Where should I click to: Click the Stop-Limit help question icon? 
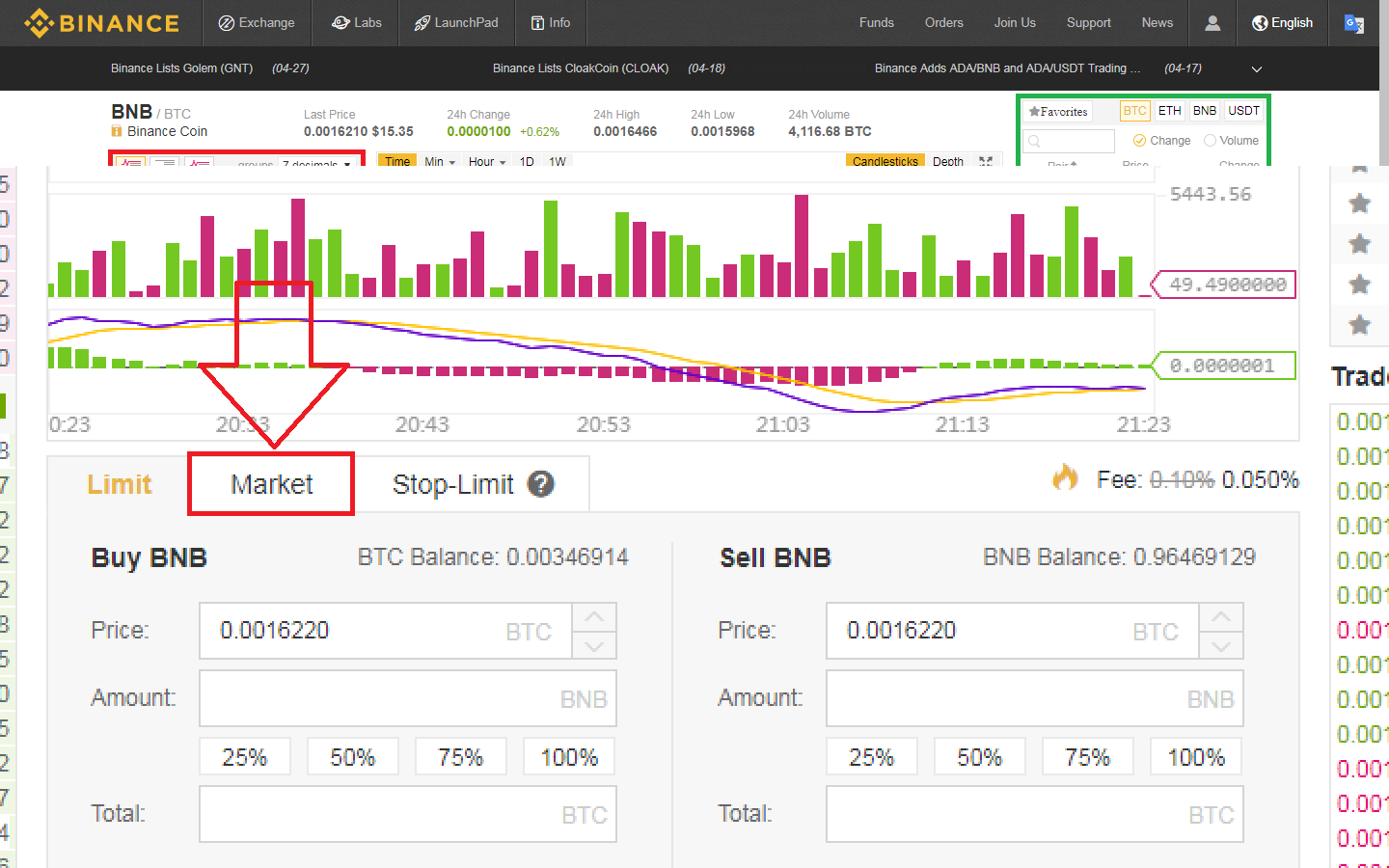pyautogui.click(x=541, y=484)
